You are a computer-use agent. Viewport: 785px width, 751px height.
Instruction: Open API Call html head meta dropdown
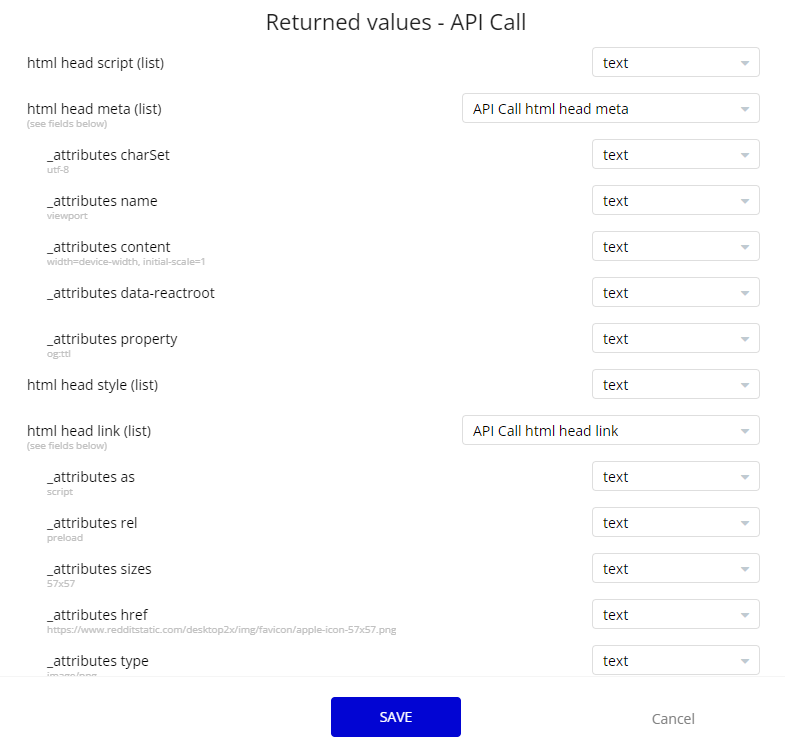point(610,109)
